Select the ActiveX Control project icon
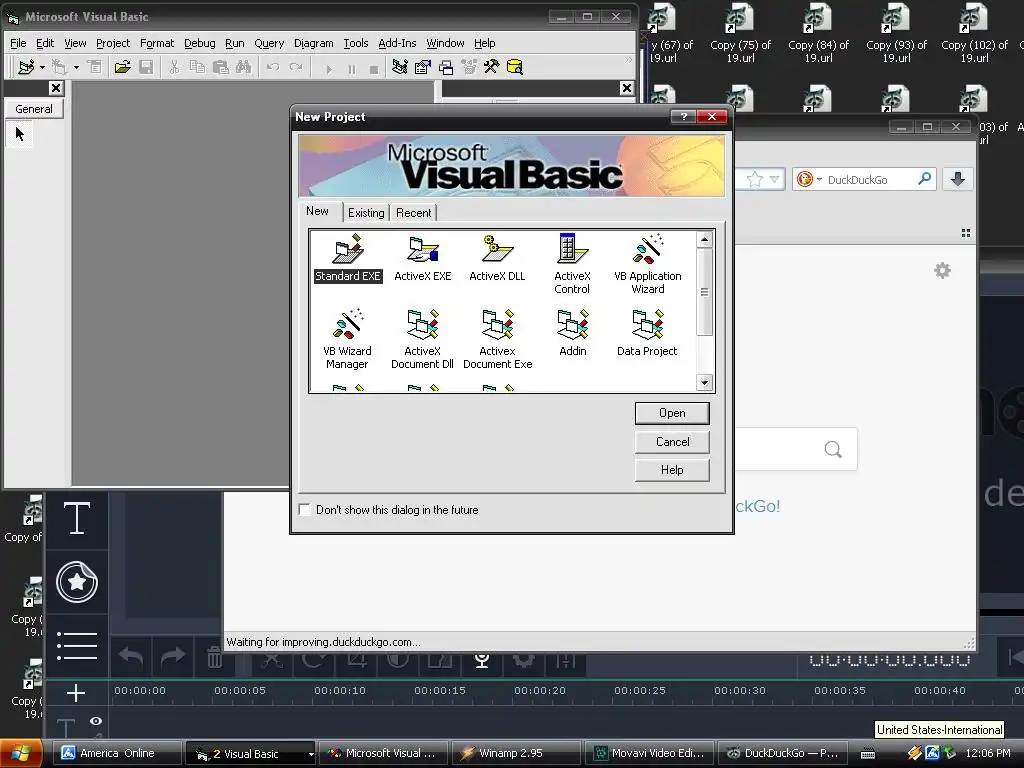1024x768 pixels. point(572,249)
